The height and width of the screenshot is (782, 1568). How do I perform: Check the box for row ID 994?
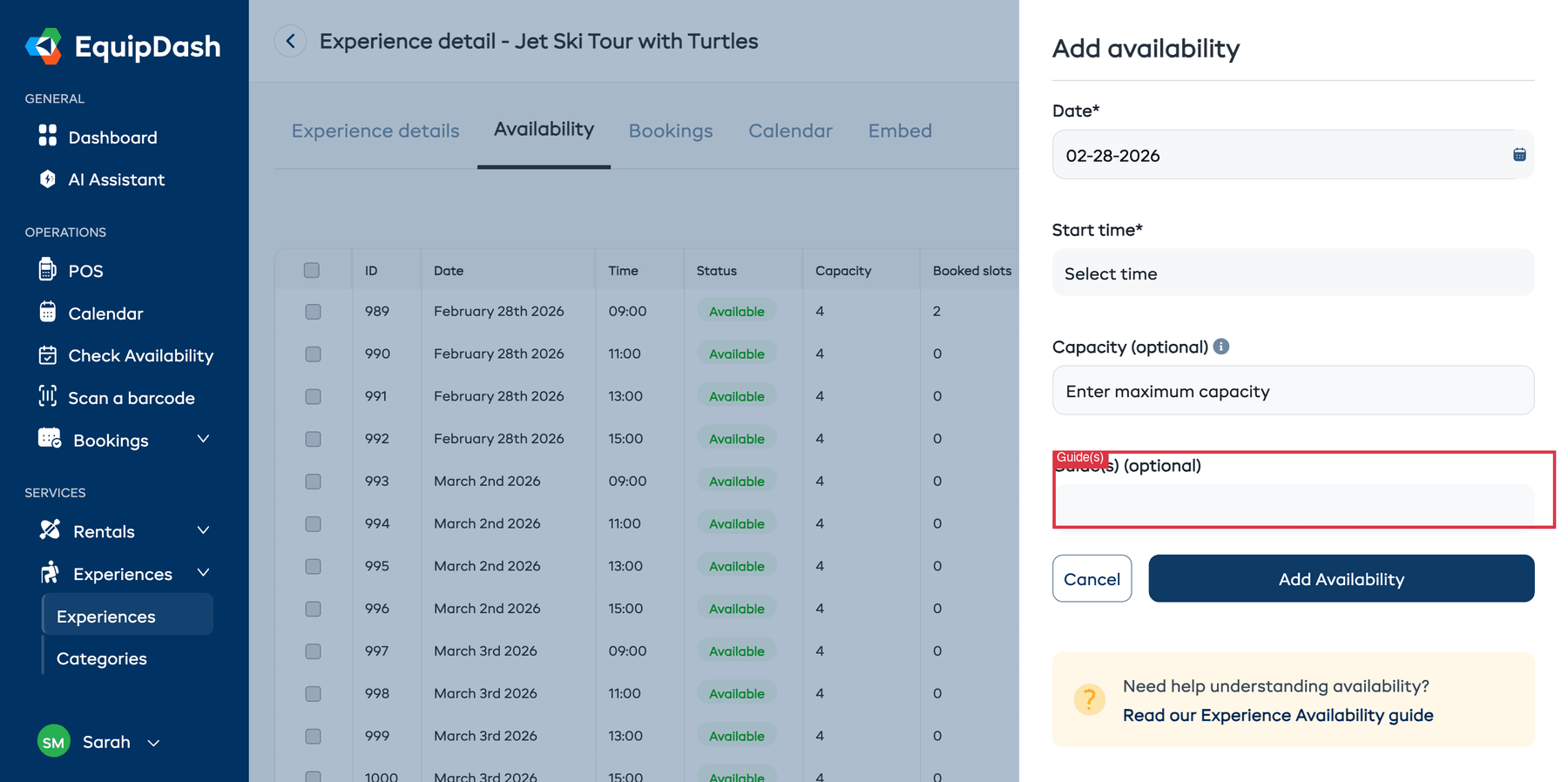[x=313, y=523]
